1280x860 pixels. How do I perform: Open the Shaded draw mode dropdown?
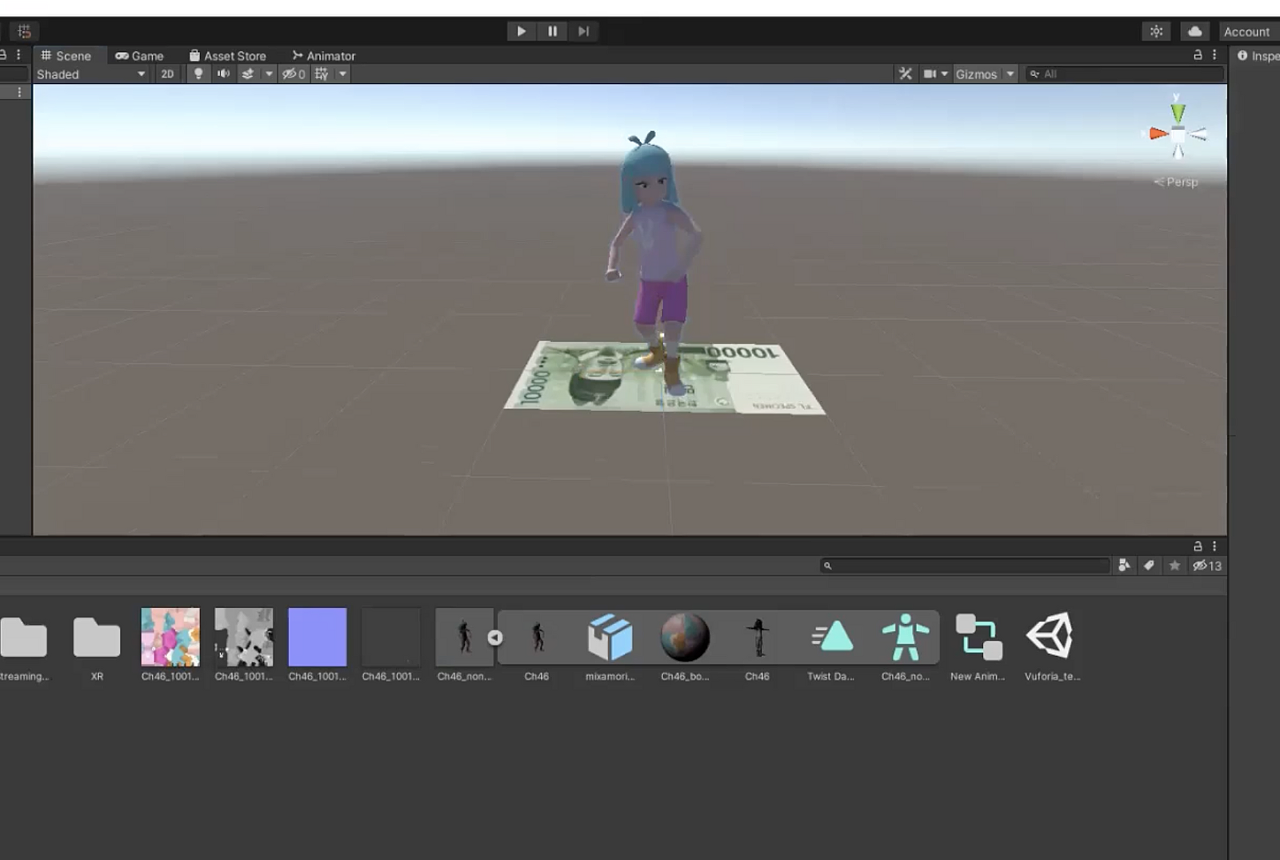coord(91,74)
